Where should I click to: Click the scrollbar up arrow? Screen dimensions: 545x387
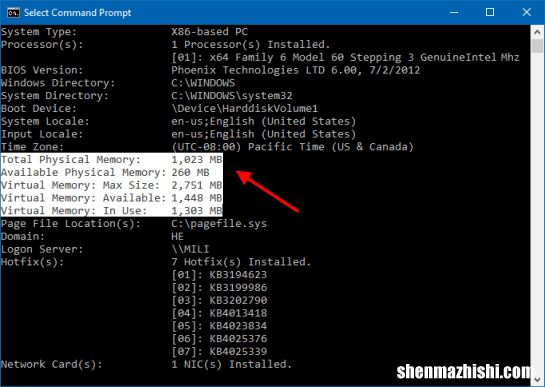(537, 32)
